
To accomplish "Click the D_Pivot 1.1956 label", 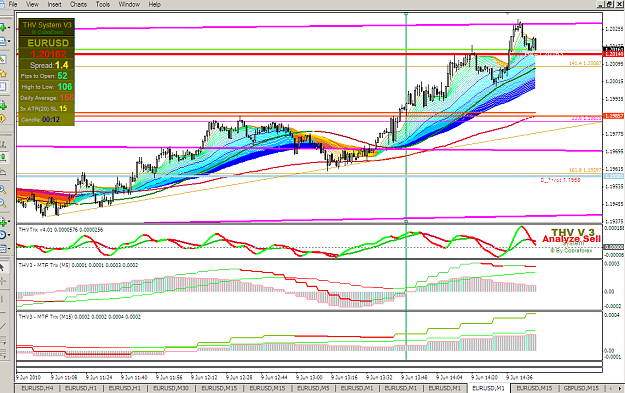I will pos(560,180).
